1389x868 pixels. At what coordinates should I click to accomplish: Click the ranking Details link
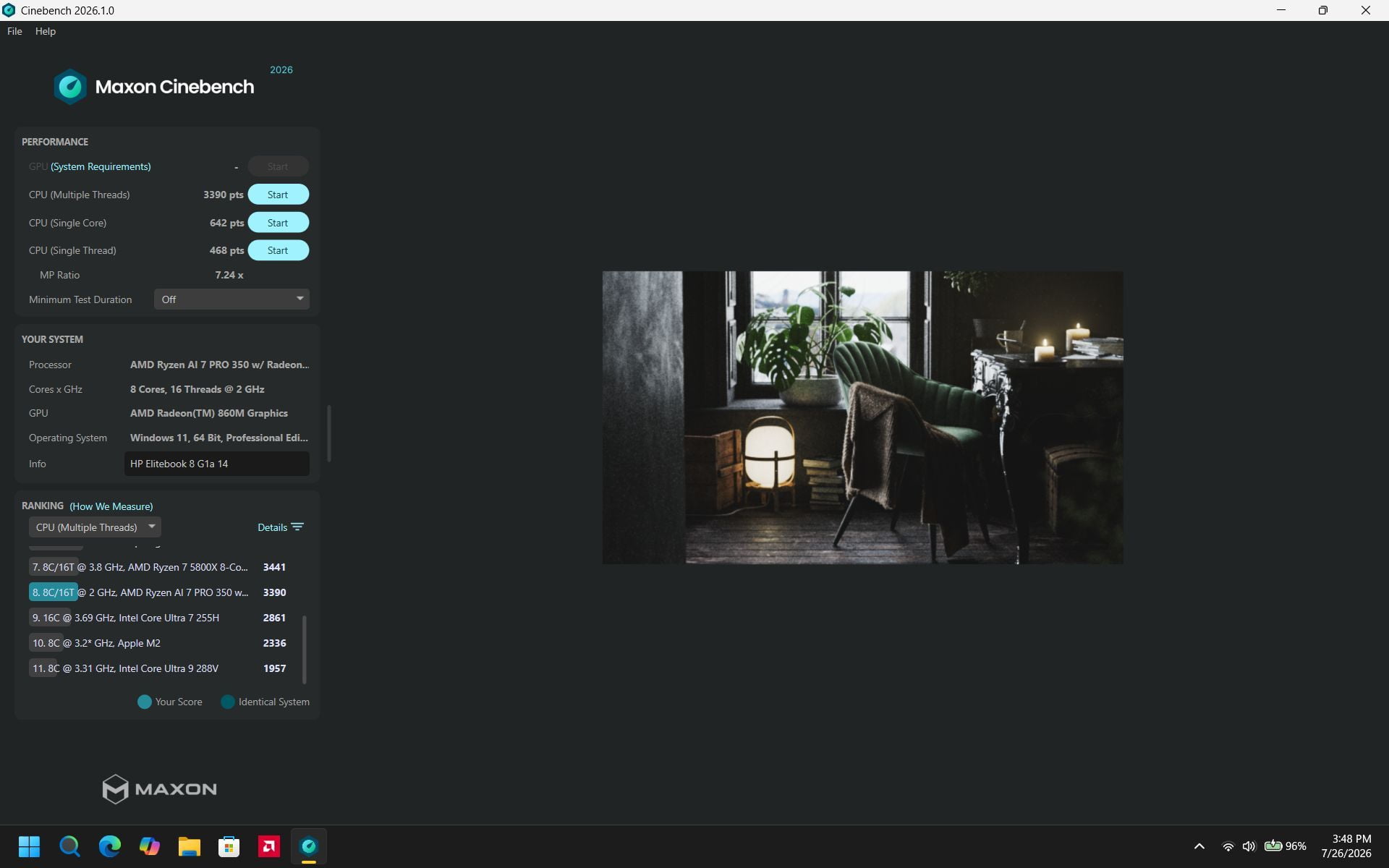coord(272,527)
